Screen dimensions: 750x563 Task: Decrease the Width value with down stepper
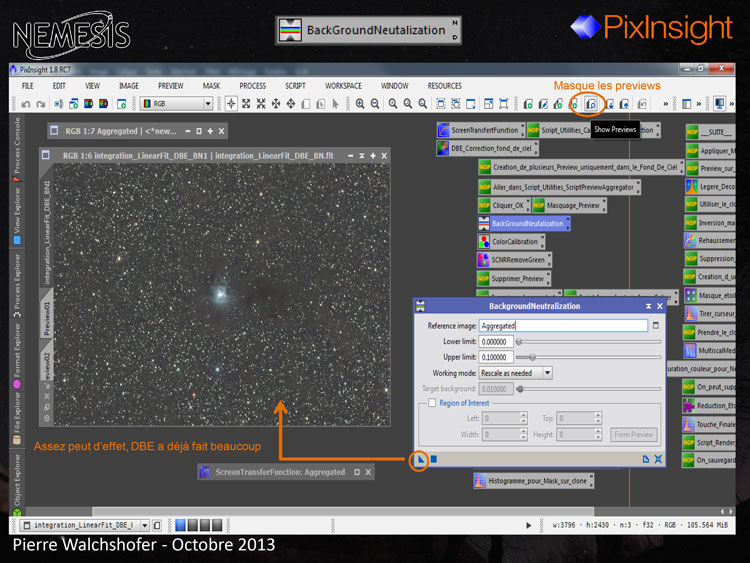click(x=523, y=437)
